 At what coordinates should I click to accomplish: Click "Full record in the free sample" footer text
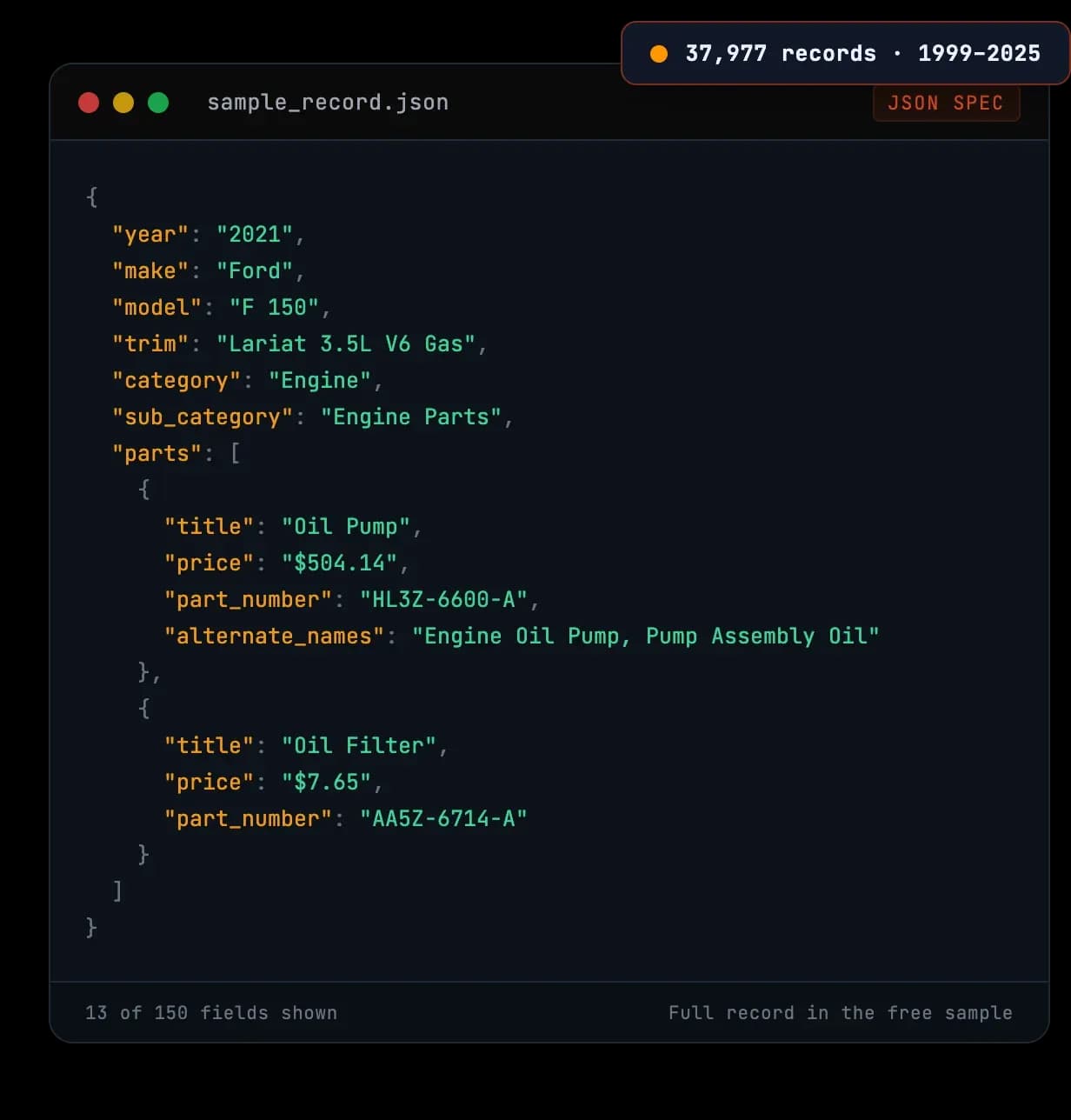coord(841,1013)
